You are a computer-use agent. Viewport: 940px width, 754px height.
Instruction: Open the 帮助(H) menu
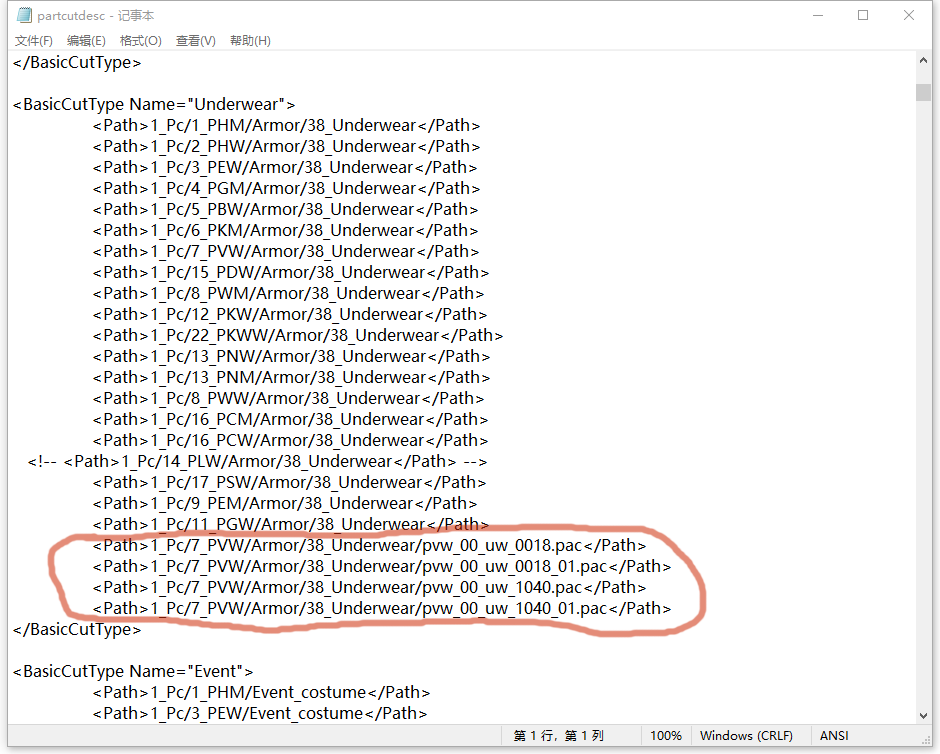point(250,41)
